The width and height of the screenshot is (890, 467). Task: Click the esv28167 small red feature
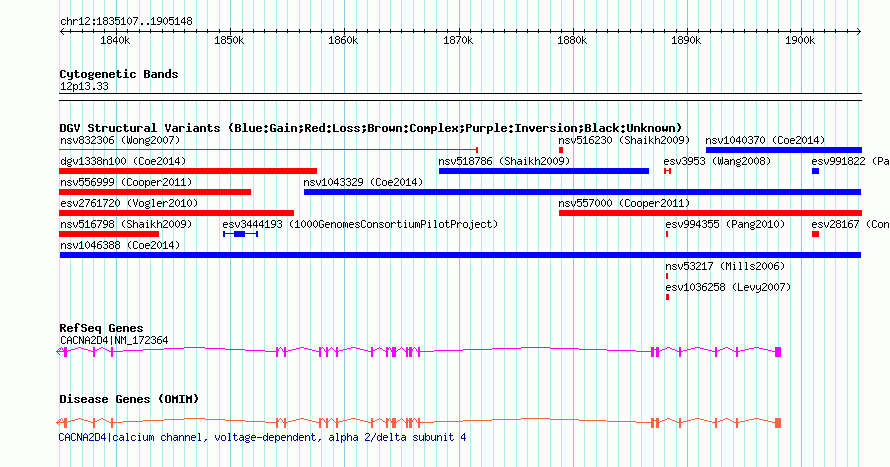pyautogui.click(x=815, y=234)
